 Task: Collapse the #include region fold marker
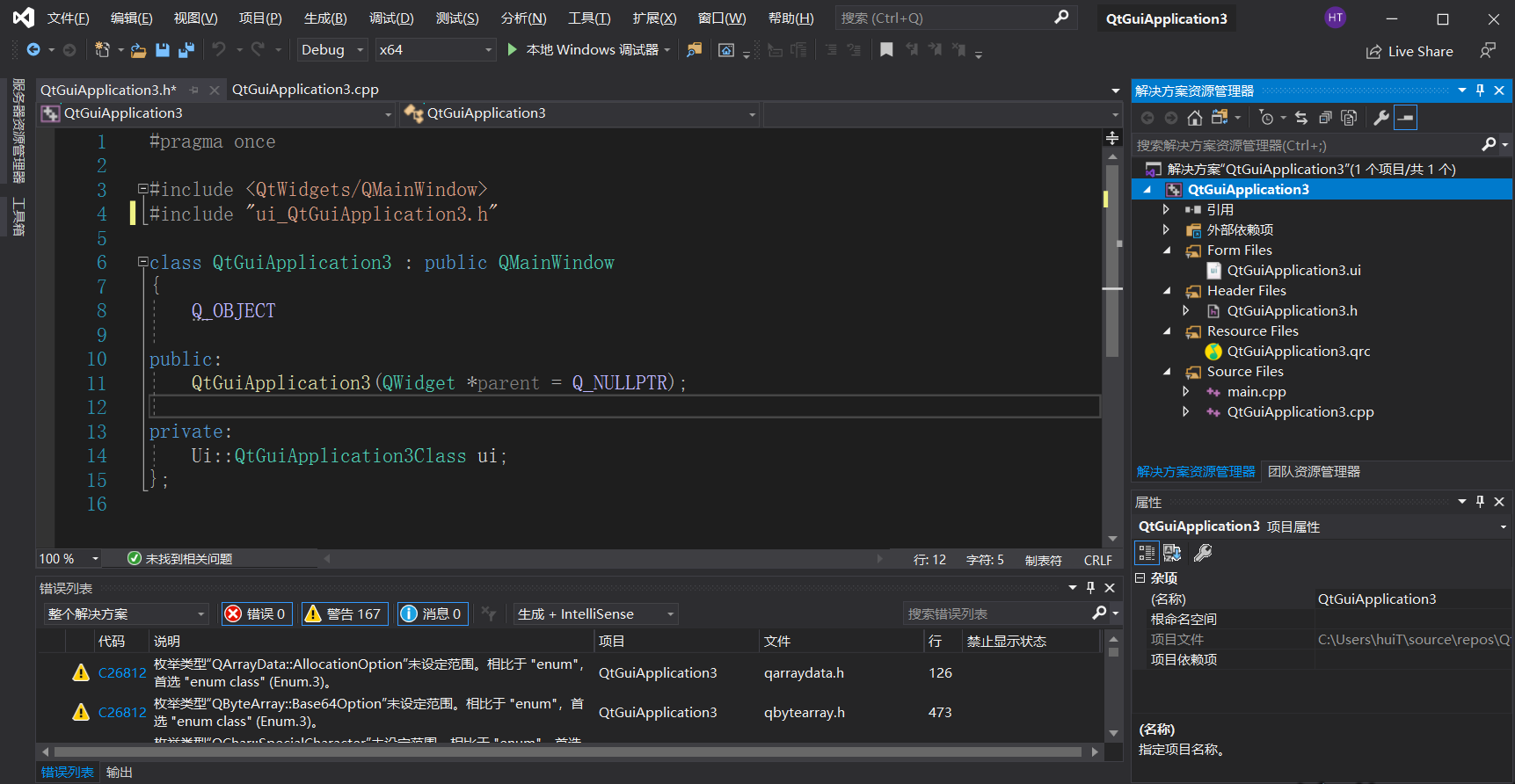tap(142, 189)
